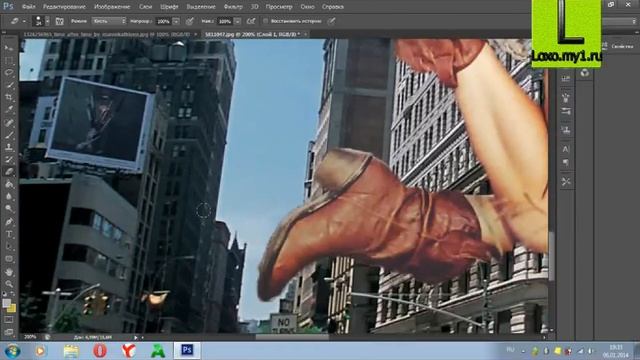This screenshot has height=360, width=640.
Task: Select the Lasso tool
Action: (x=9, y=73)
